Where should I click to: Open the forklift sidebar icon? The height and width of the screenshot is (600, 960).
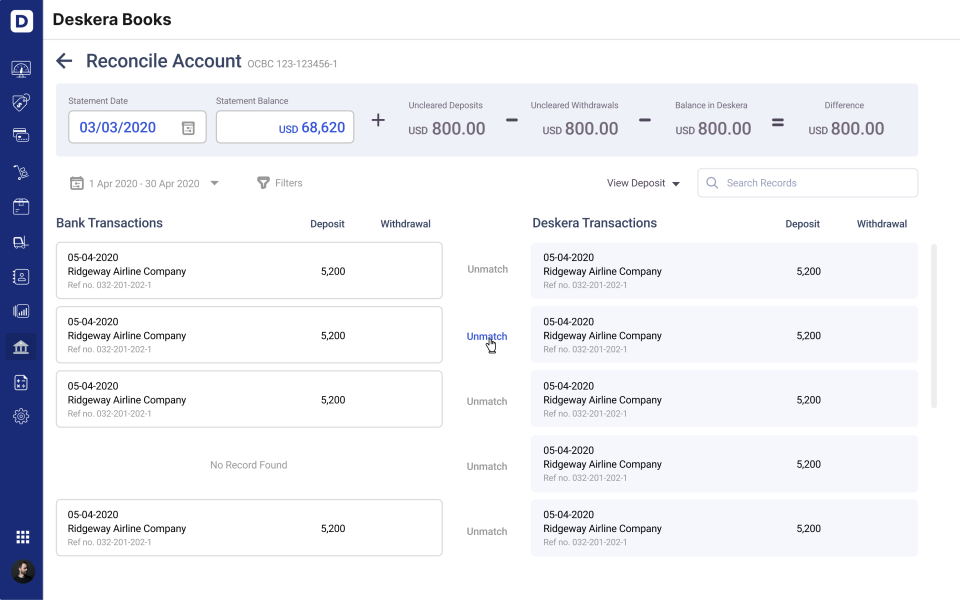point(21,242)
